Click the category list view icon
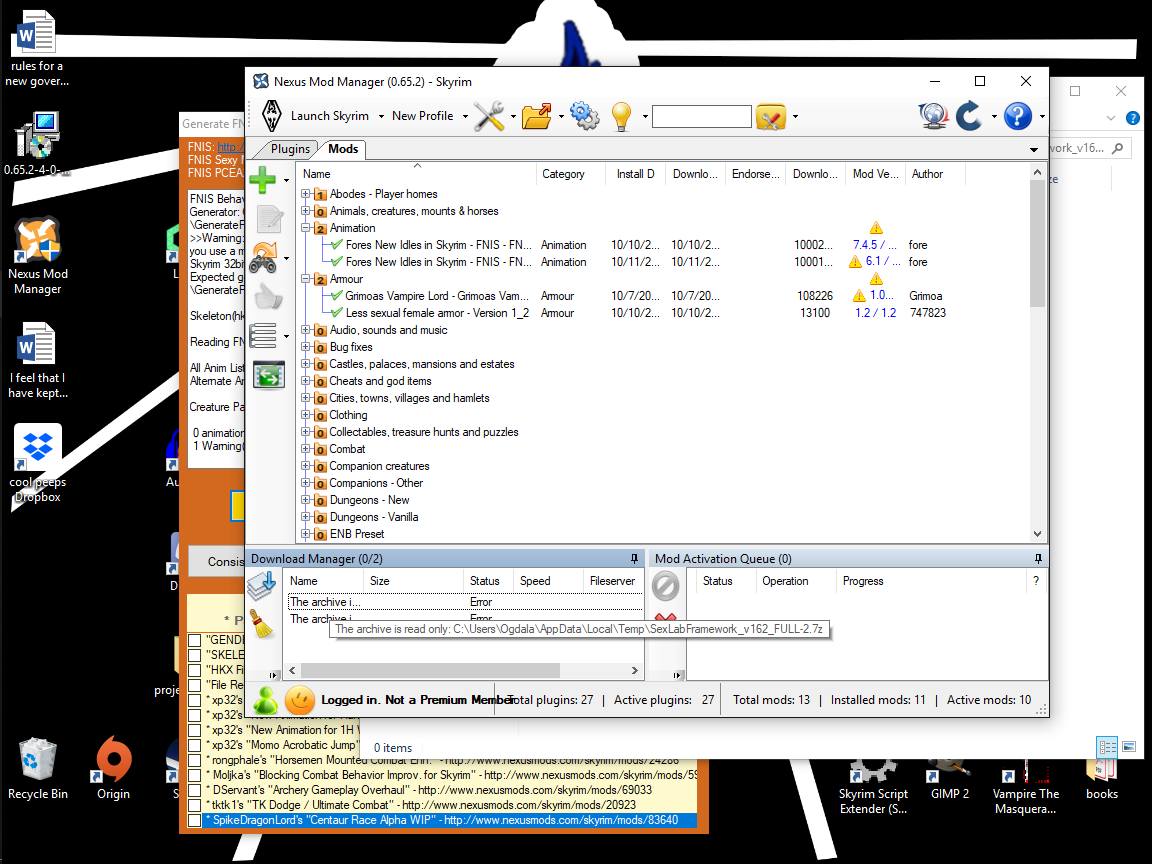The width and height of the screenshot is (1152, 864). point(263,336)
